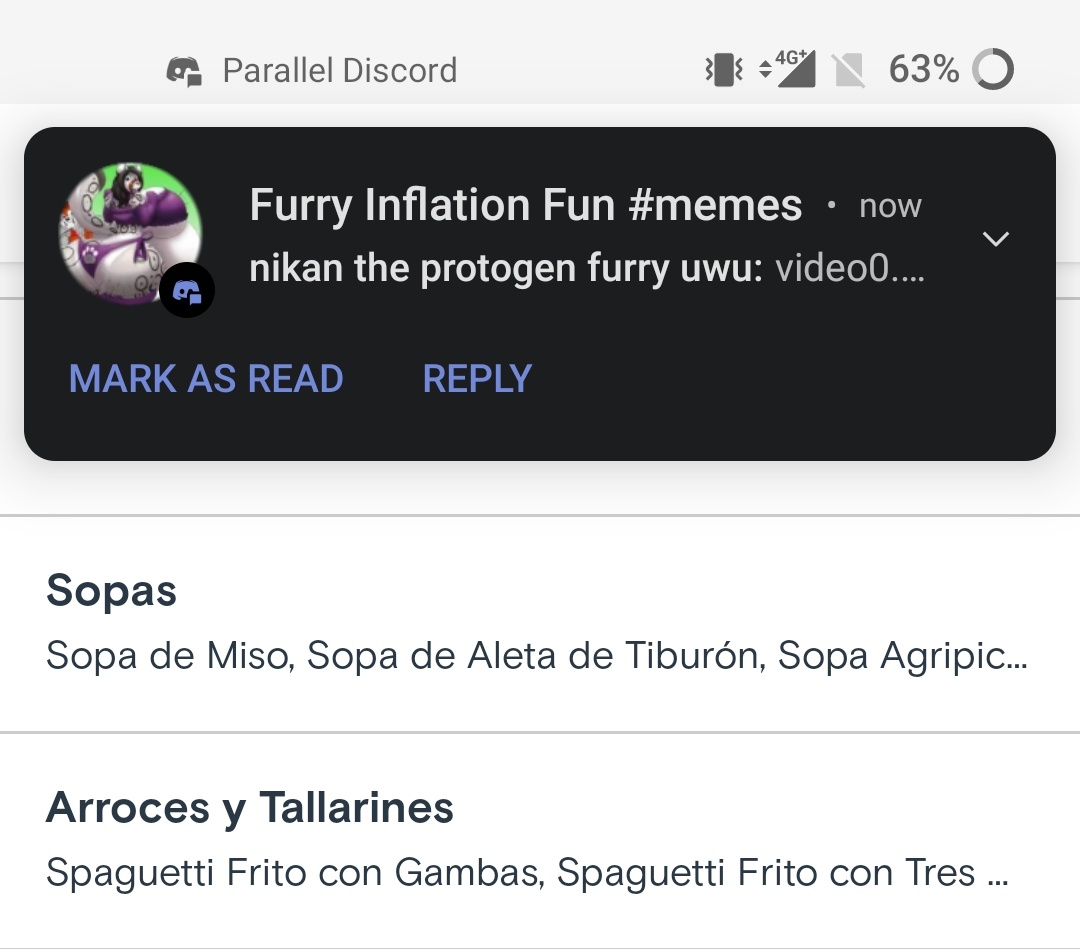Image resolution: width=1080 pixels, height=949 pixels.
Task: Tap the empty white area above the Sopas divider
Action: 540,488
